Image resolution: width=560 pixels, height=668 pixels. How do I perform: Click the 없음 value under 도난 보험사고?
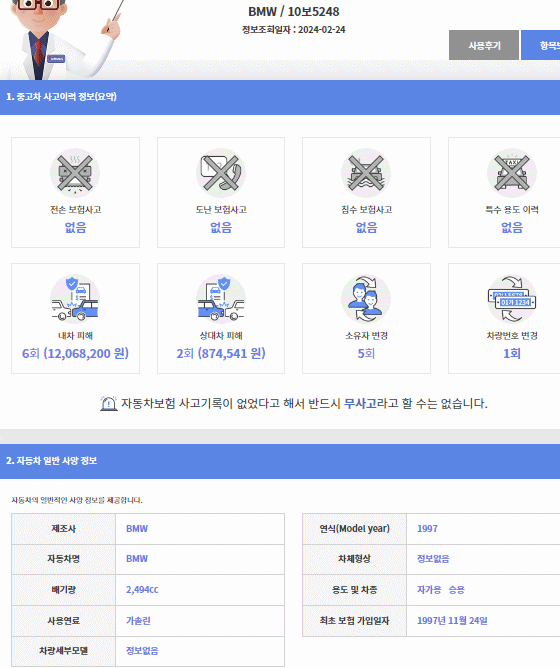click(x=221, y=227)
